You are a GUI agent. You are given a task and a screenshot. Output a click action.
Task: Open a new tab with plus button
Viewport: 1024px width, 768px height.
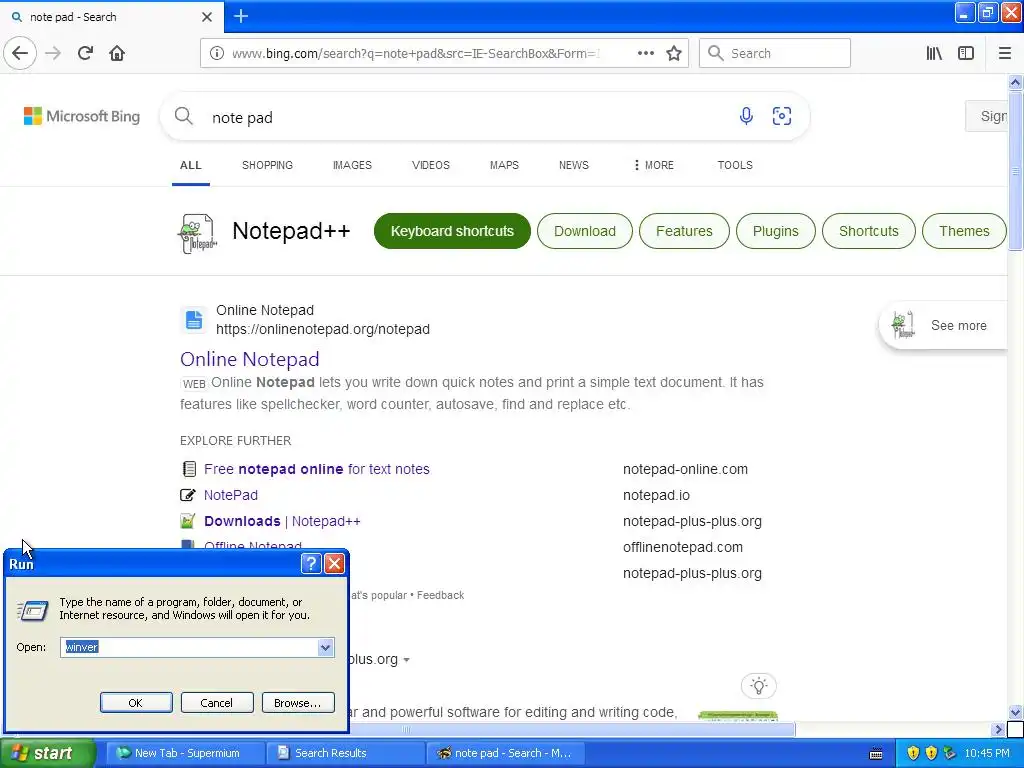241,16
